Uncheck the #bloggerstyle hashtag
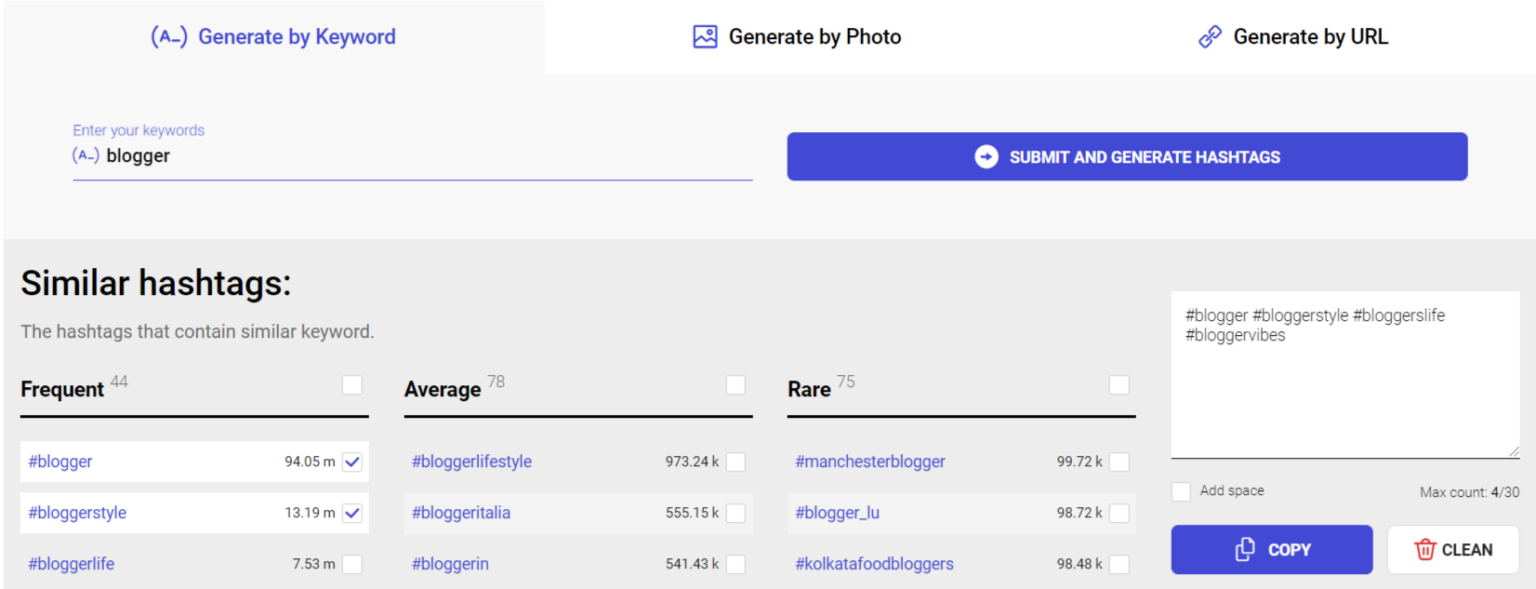 (x=352, y=513)
